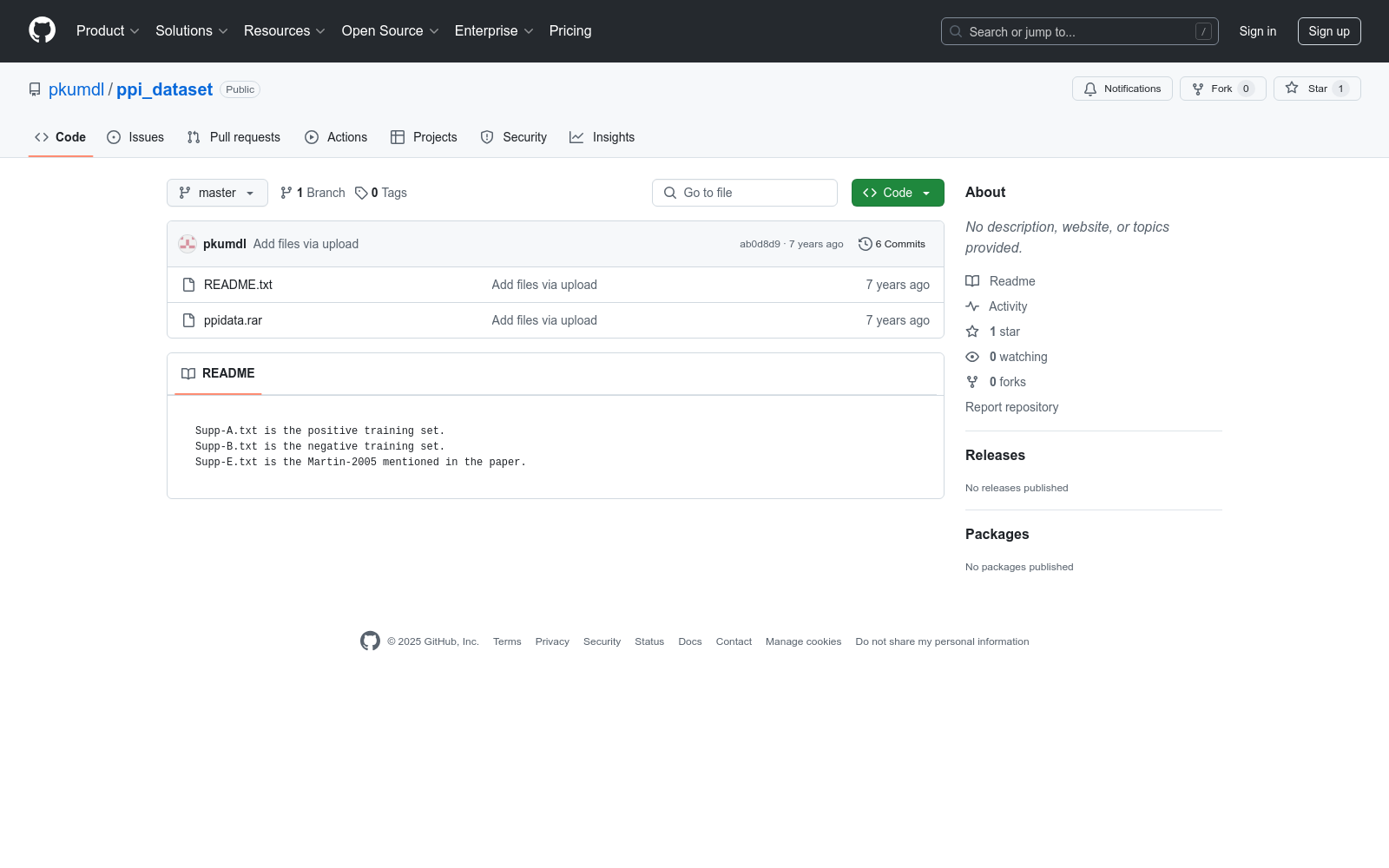View the 1 Branch list
This screenshot has width=1389, height=868.
tap(313, 193)
